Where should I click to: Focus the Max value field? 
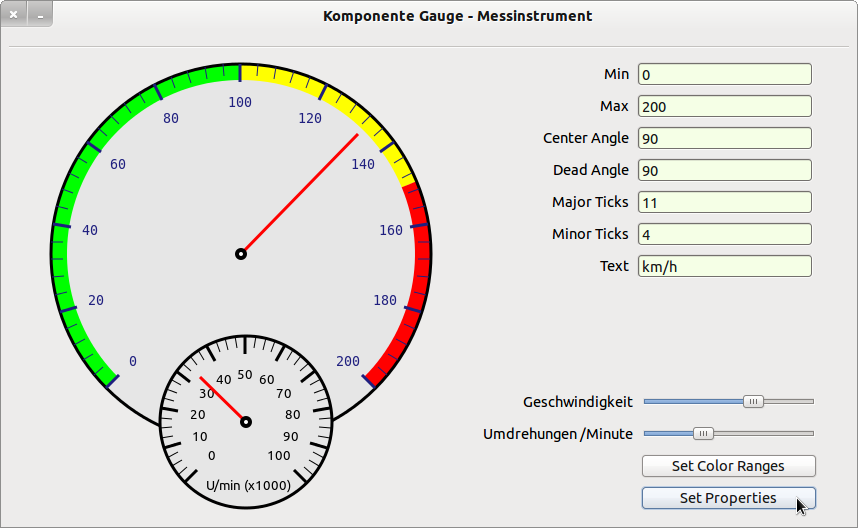tap(724, 106)
